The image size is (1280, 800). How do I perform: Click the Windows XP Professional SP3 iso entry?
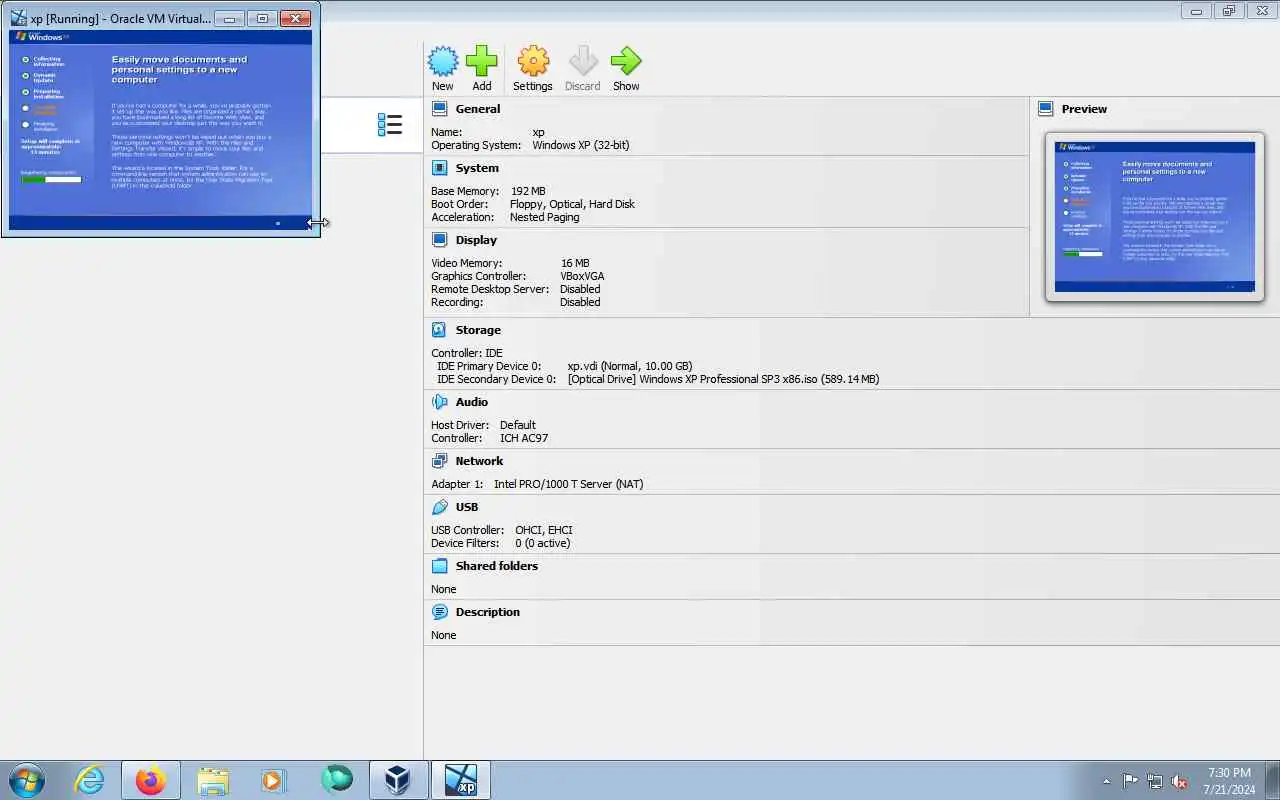point(723,379)
